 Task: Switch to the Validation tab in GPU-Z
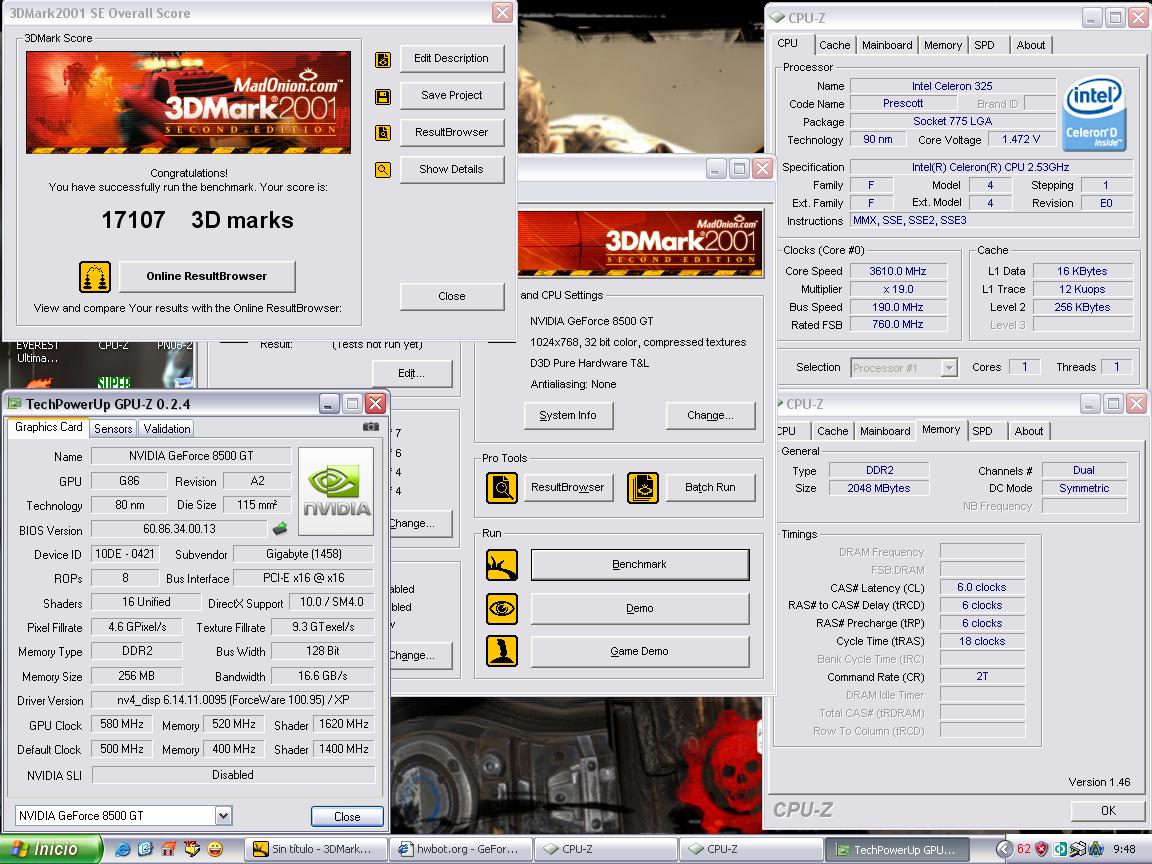click(x=167, y=429)
